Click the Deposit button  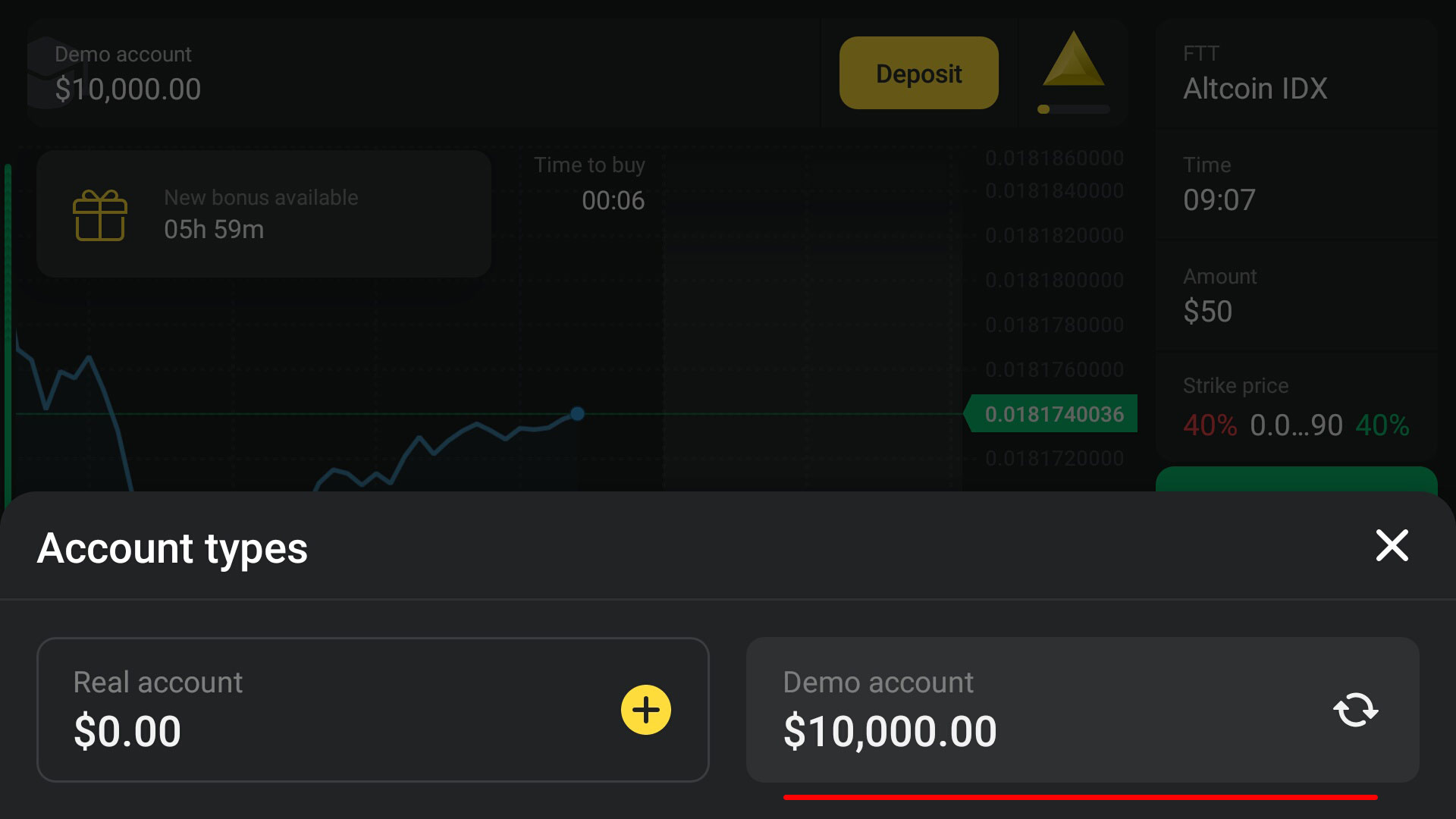[919, 73]
